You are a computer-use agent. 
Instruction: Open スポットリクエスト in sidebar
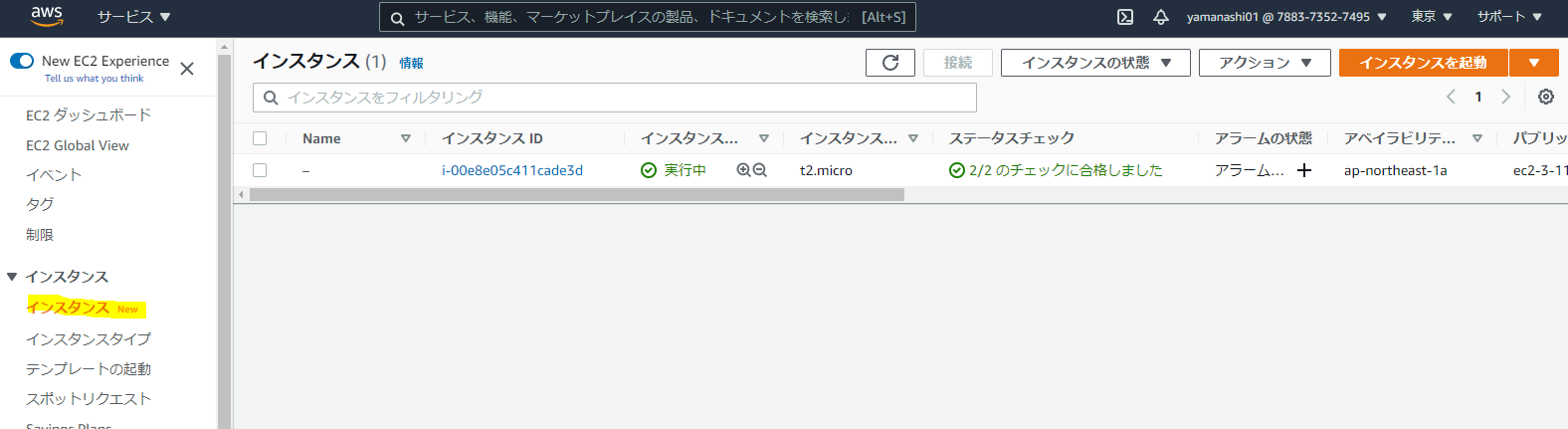(89, 399)
